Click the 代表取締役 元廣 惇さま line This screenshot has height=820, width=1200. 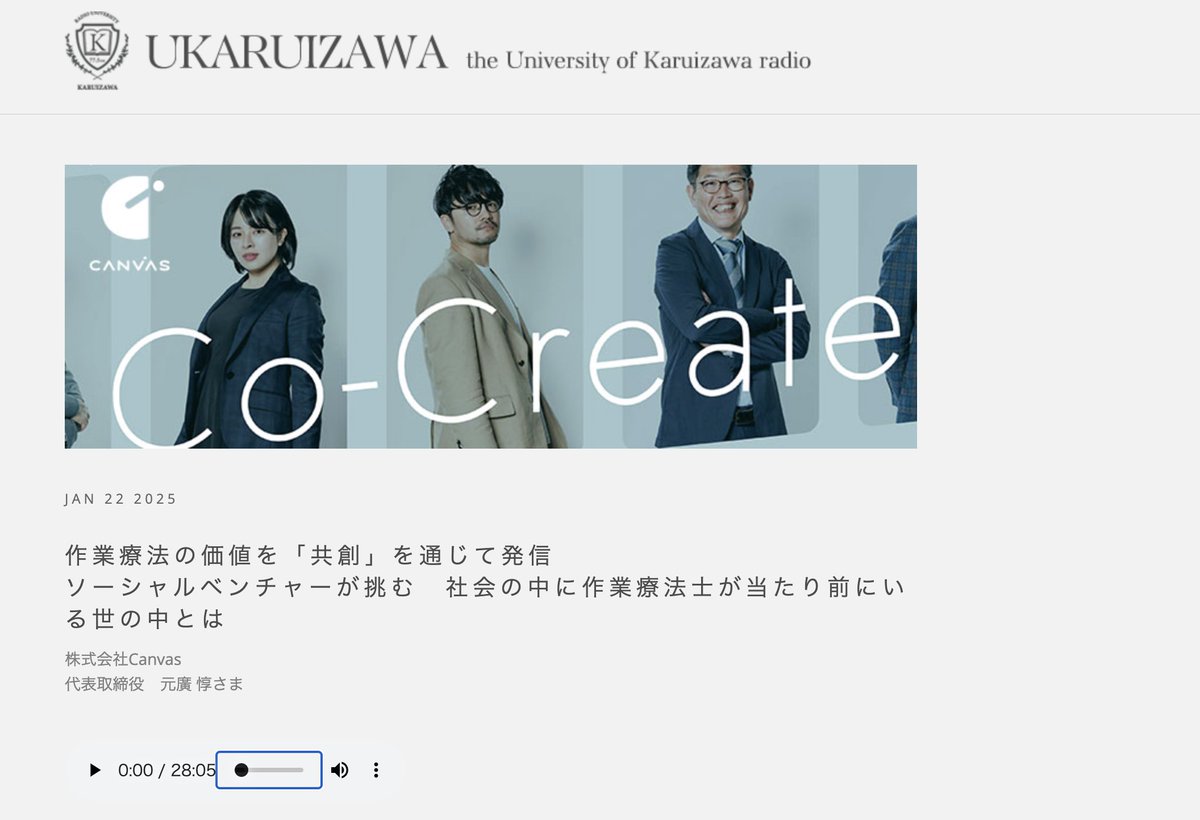154,684
